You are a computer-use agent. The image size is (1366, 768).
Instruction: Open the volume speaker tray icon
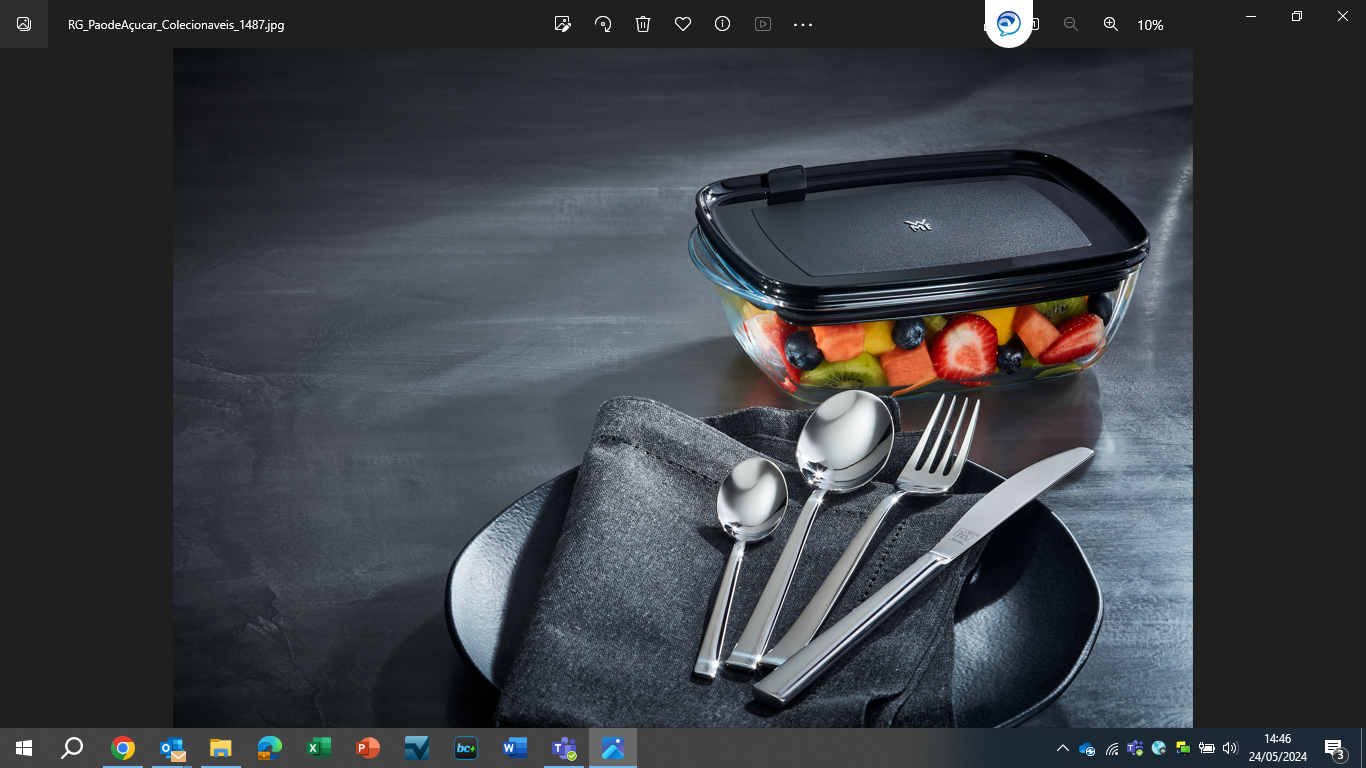pos(1230,748)
